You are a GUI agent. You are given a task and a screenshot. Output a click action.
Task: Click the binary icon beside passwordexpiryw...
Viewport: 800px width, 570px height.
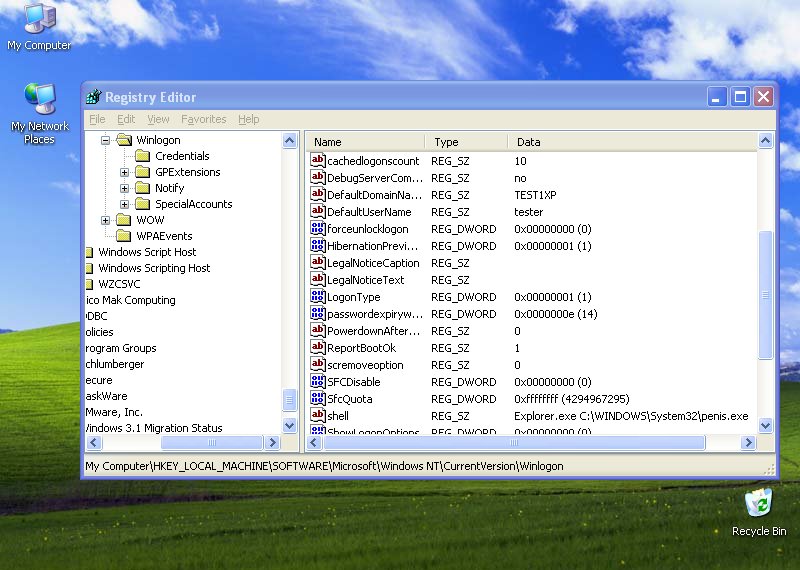[x=318, y=314]
